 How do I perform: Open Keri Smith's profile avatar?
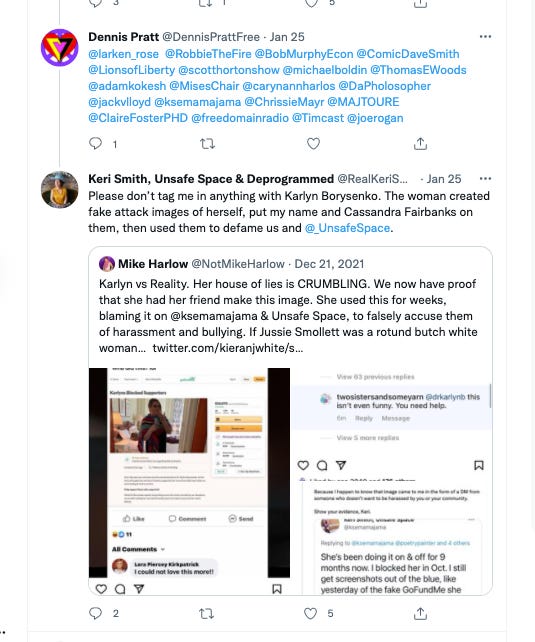pos(60,190)
